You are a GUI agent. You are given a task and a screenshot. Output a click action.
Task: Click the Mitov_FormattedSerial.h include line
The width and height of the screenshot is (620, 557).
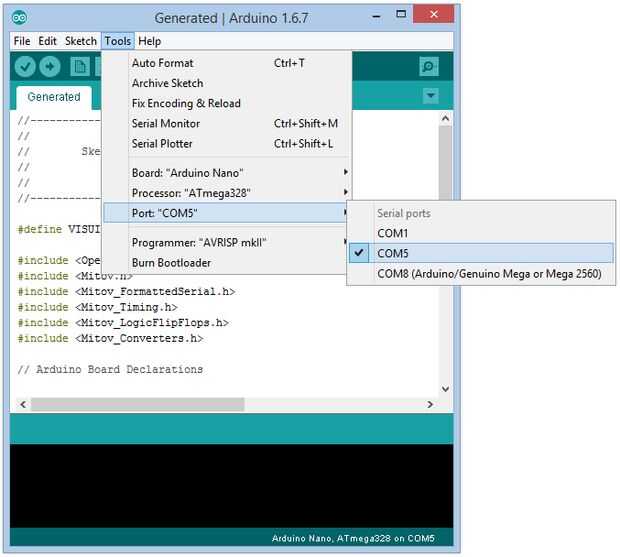(127, 292)
